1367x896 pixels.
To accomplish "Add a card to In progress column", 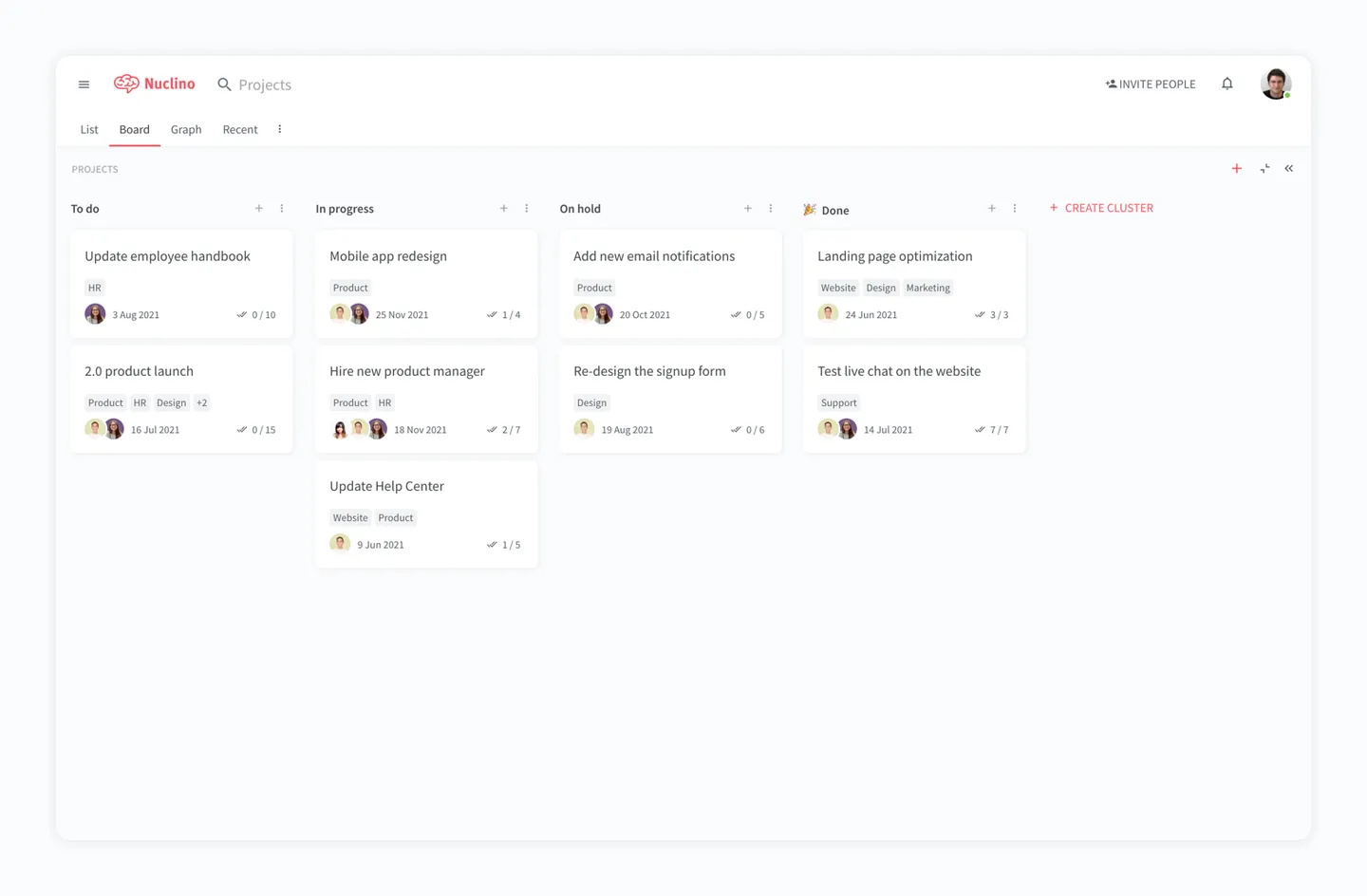I will tap(504, 208).
